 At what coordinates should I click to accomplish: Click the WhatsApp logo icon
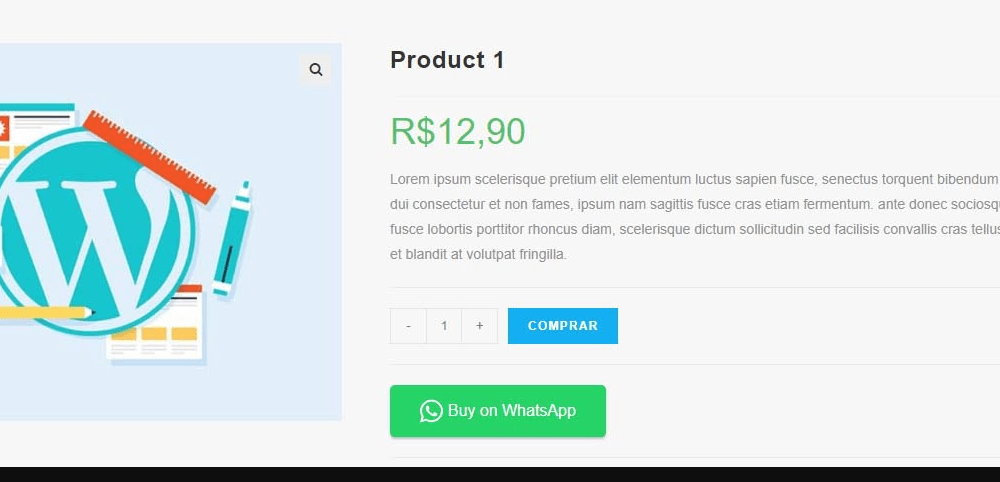(431, 411)
